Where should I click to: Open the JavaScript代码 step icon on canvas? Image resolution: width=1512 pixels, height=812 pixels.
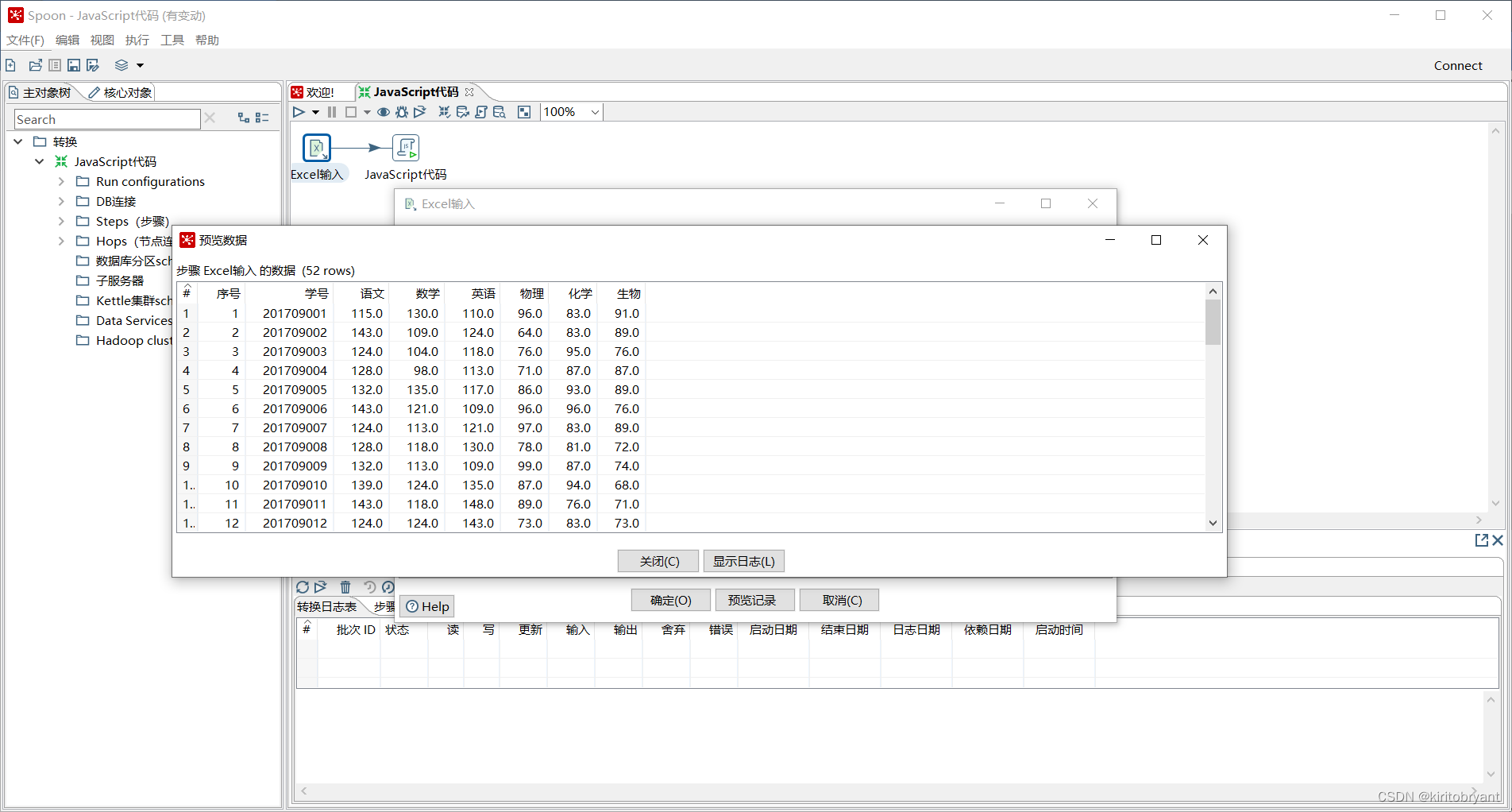[x=406, y=148]
